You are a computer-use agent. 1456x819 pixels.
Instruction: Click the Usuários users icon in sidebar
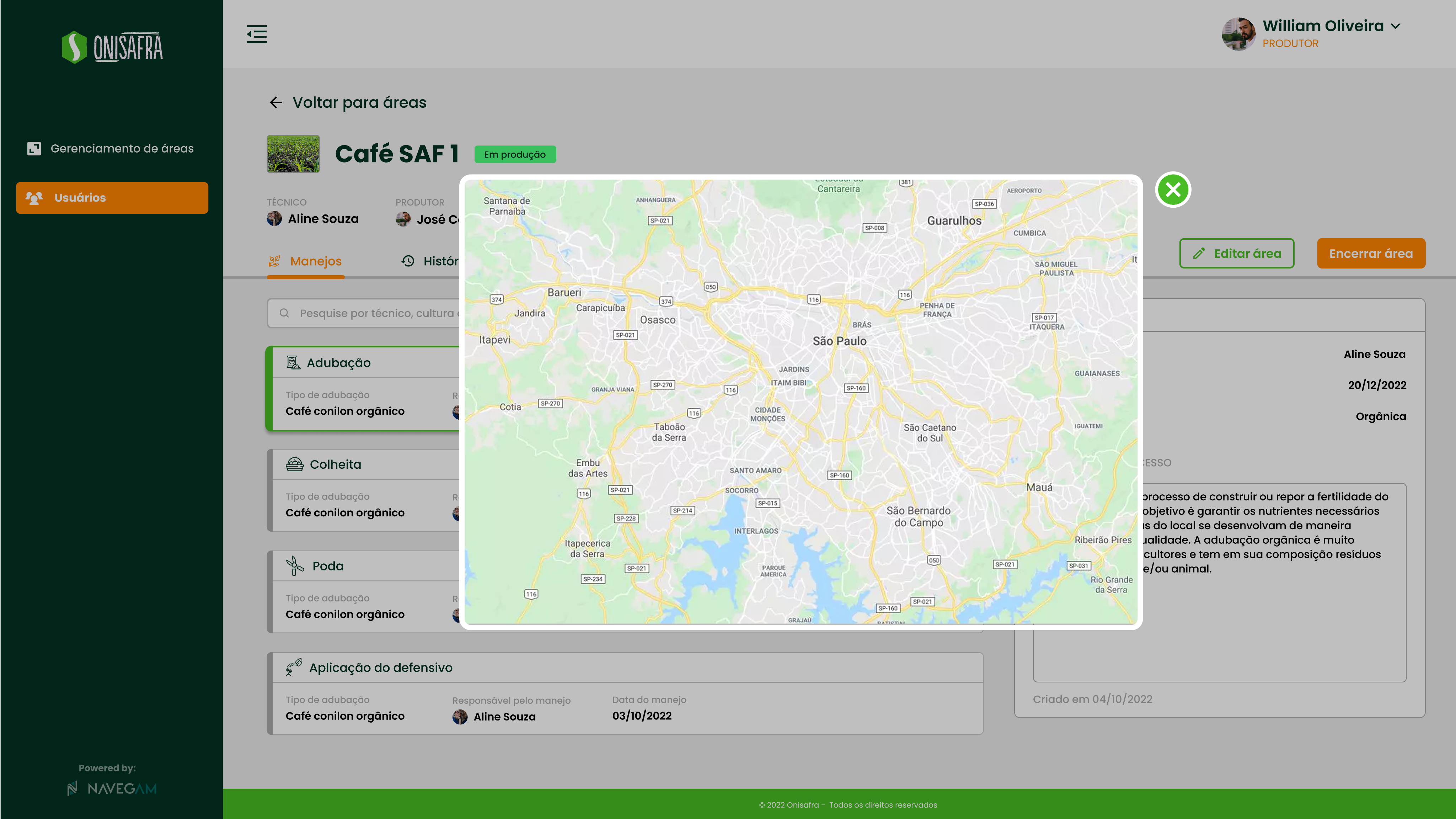pos(33,197)
